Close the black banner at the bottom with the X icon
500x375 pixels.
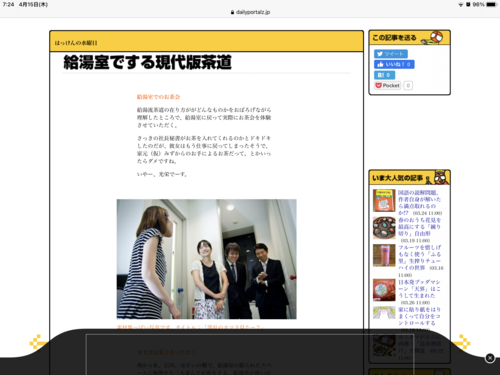490,358
